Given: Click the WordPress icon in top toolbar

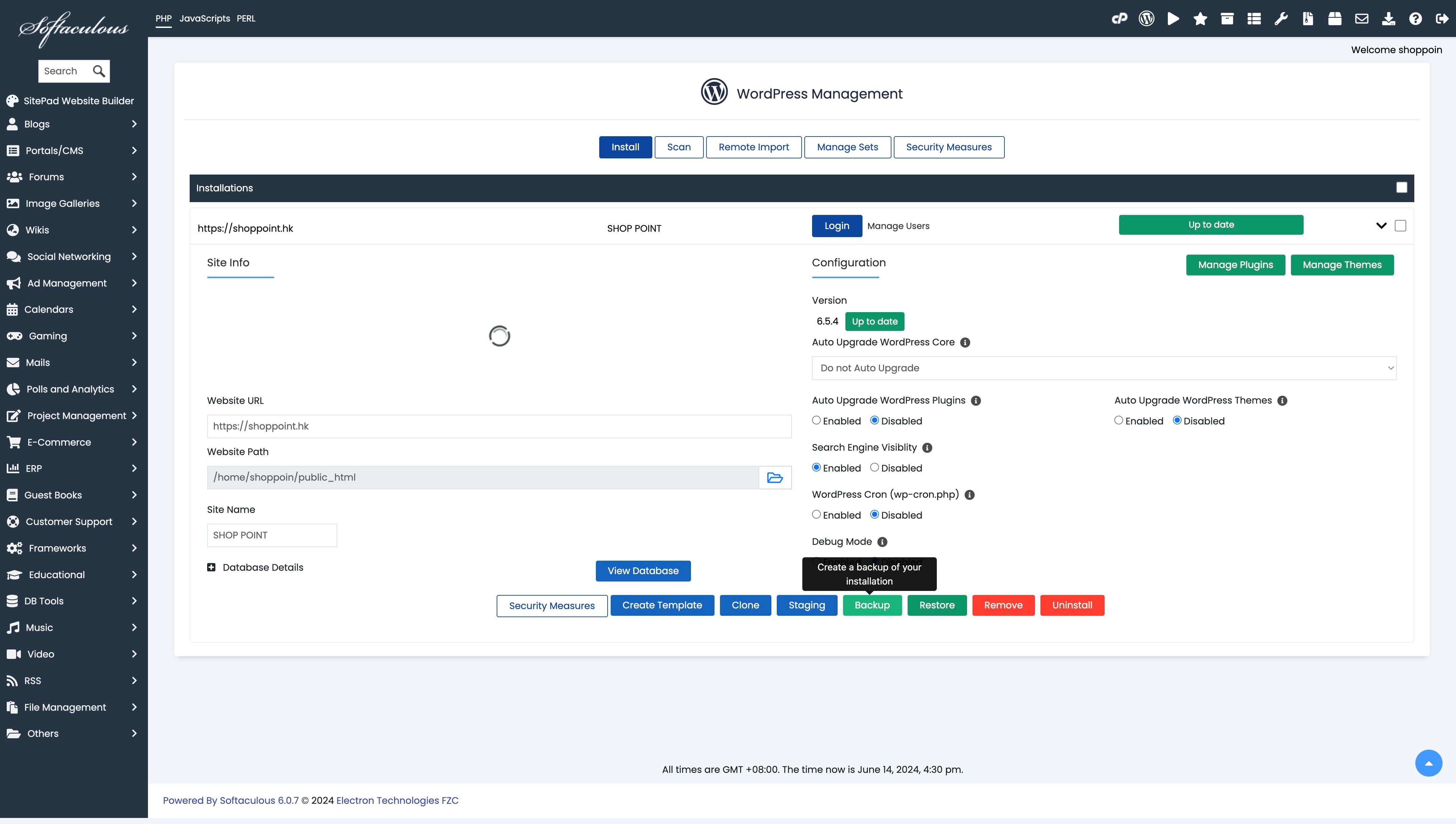Looking at the screenshot, I should (x=1146, y=19).
